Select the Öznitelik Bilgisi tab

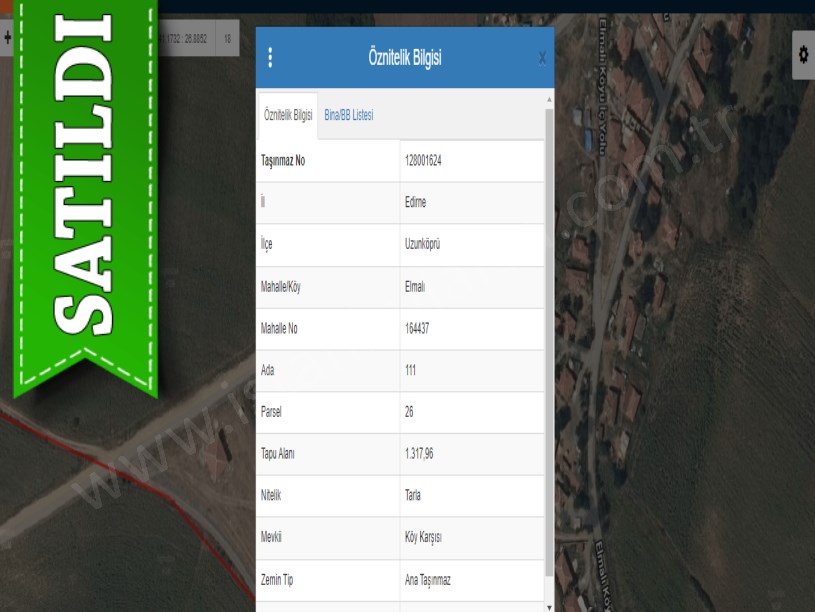click(x=288, y=115)
